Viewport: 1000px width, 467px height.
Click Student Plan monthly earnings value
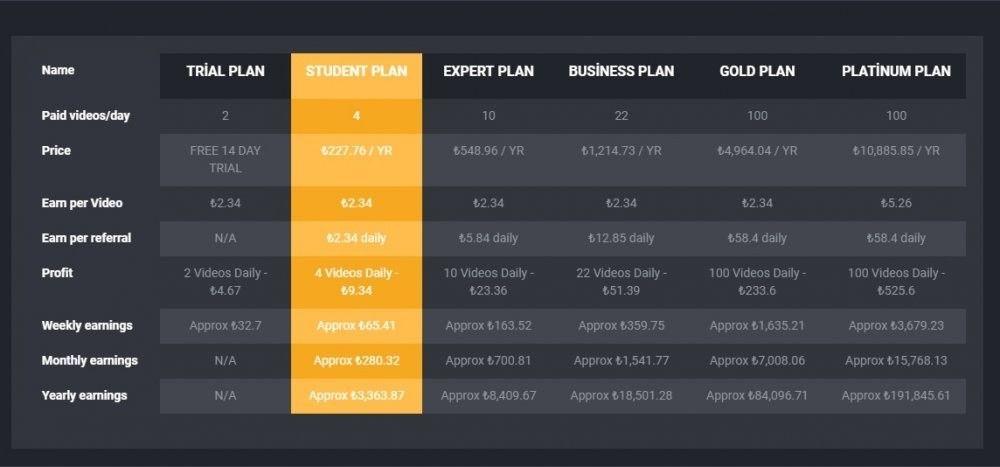pos(356,361)
